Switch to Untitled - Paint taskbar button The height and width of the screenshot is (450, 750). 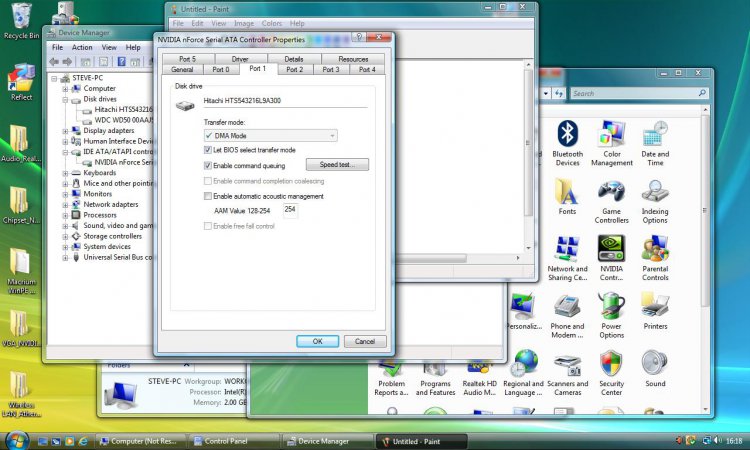(x=422, y=441)
